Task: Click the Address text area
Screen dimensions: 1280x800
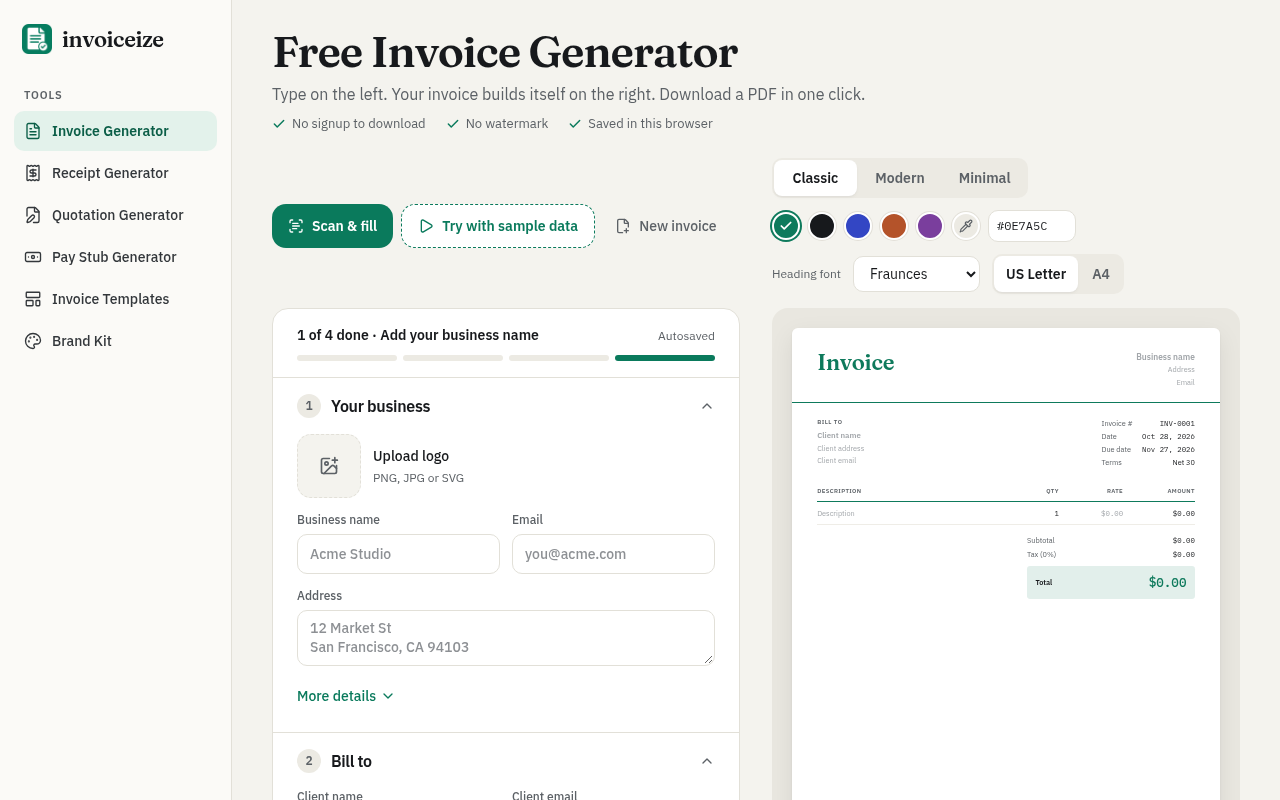Action: [506, 638]
